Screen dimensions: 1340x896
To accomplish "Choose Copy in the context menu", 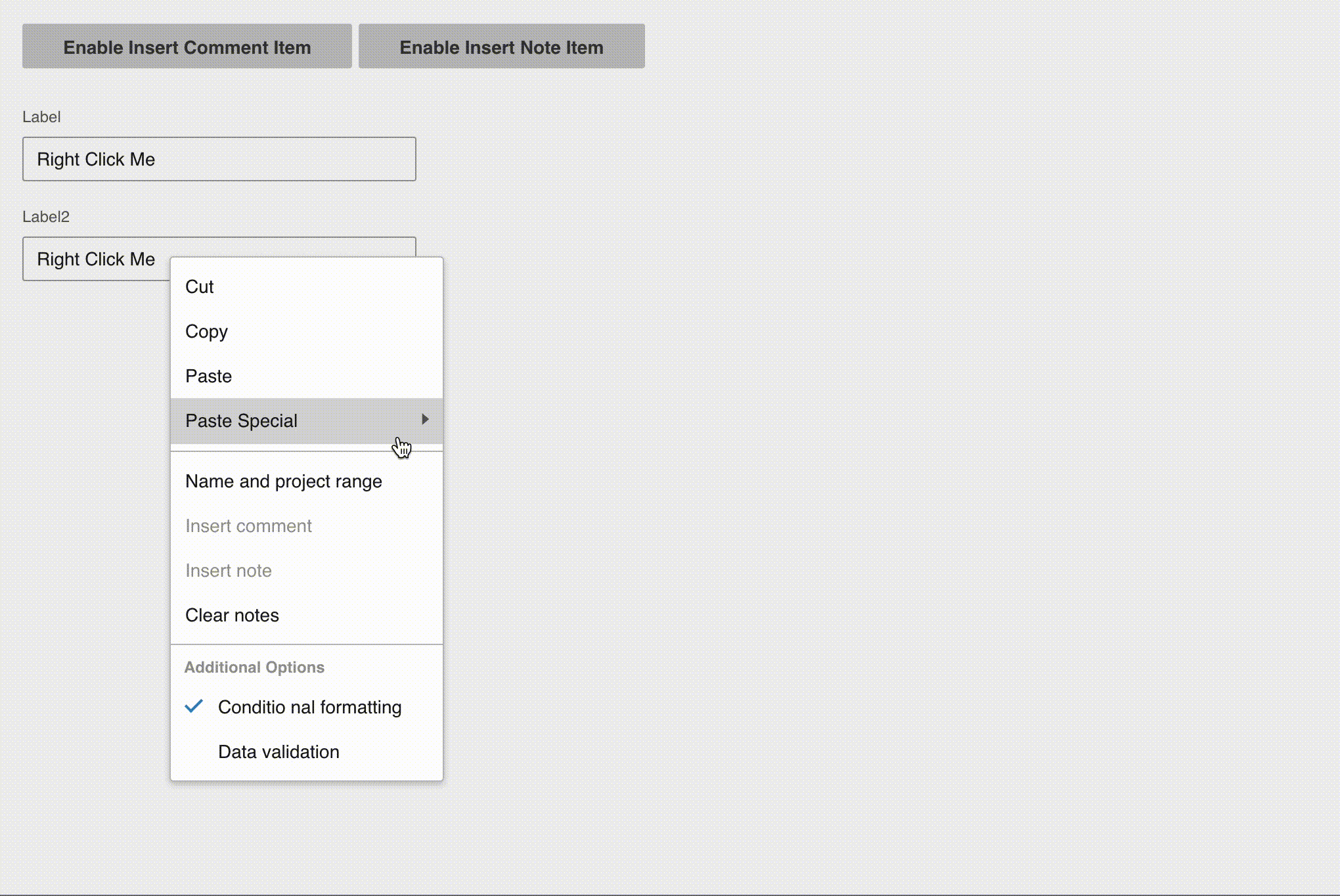I will [206, 332].
